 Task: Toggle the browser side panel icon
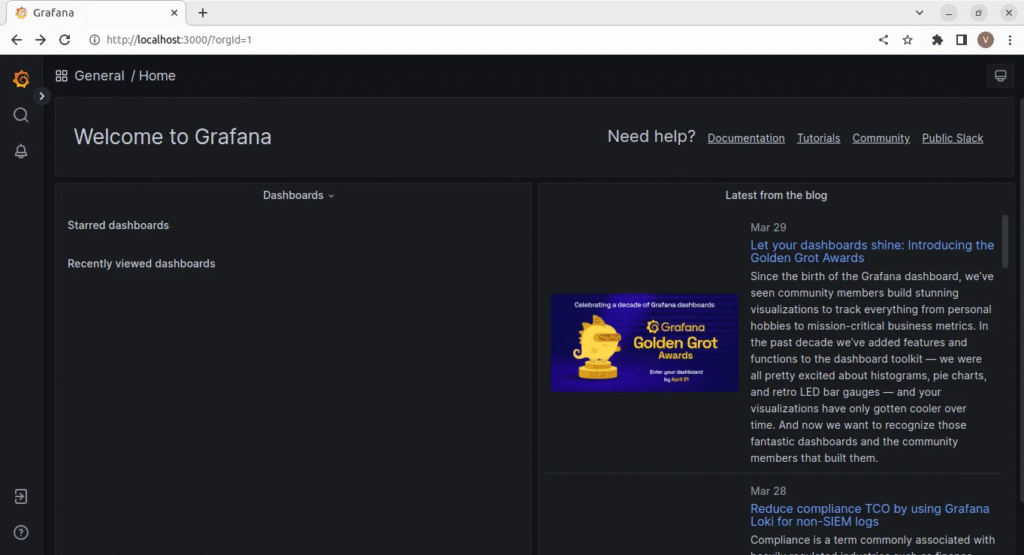[961, 40]
